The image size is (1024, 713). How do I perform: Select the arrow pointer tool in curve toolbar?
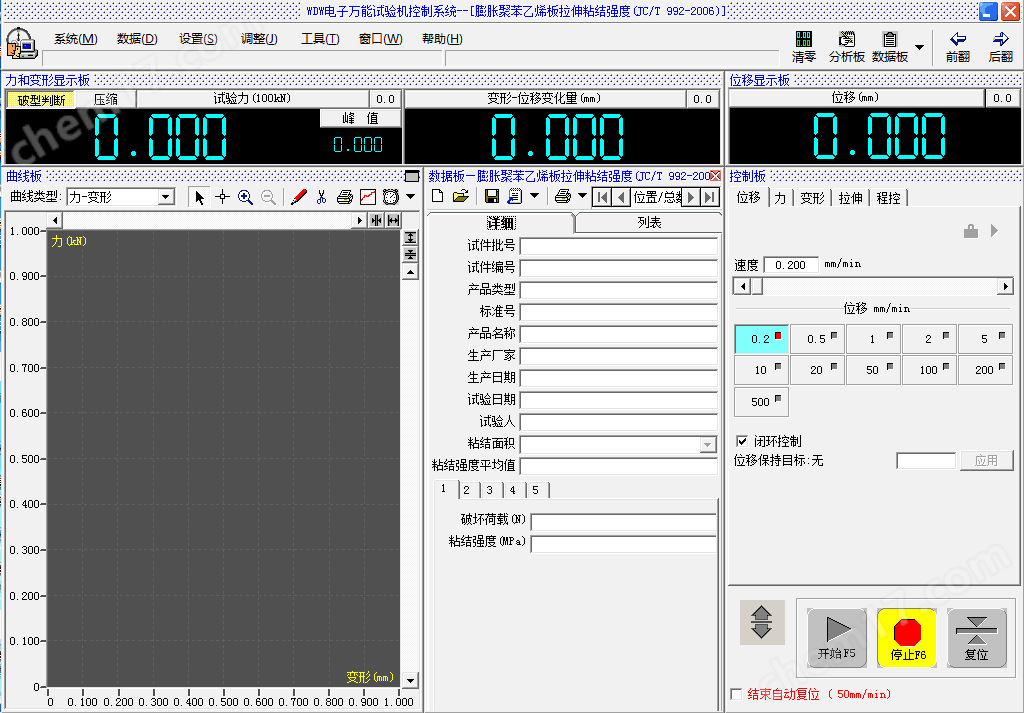tap(200, 197)
